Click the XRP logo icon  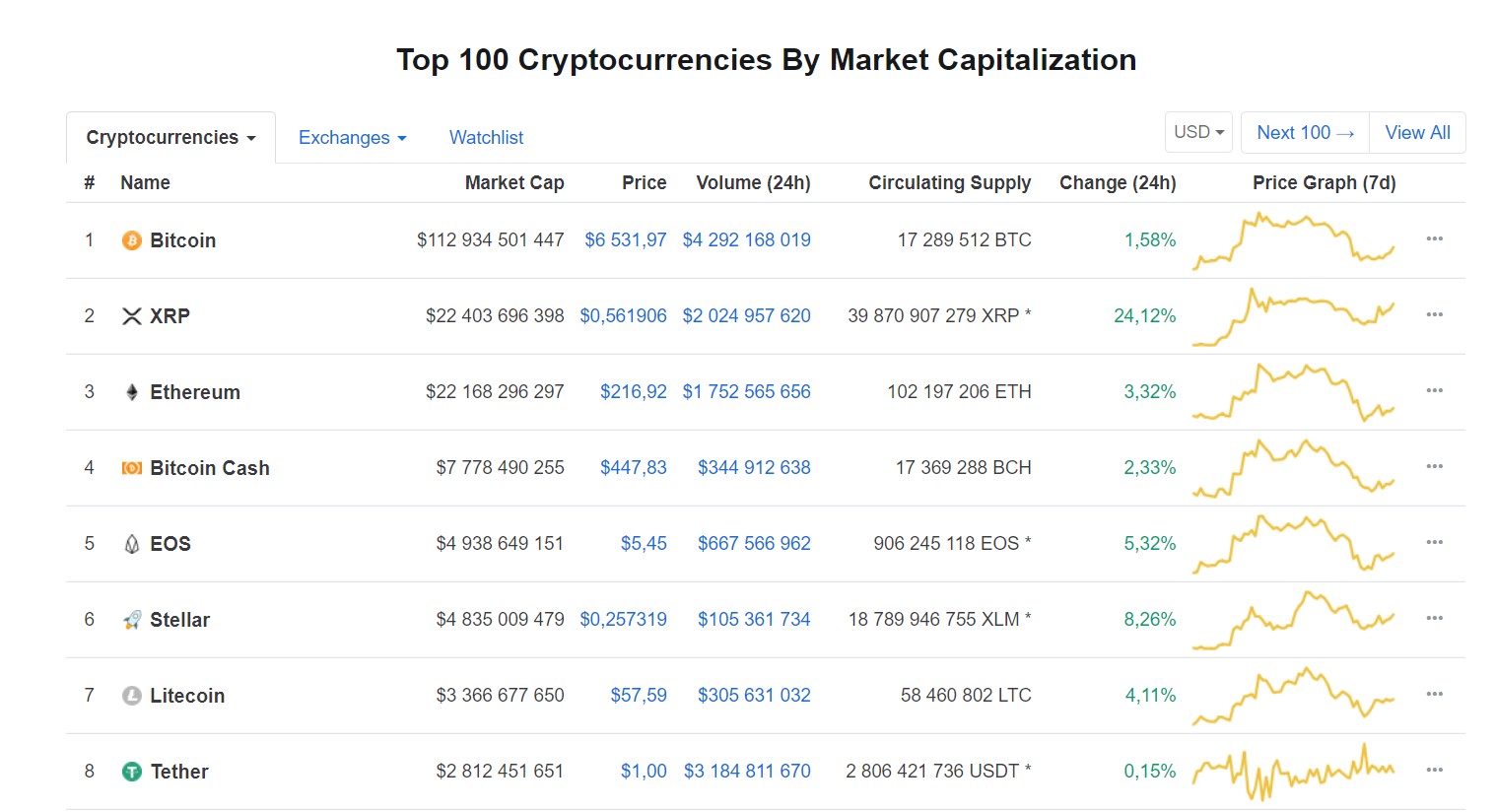click(131, 316)
